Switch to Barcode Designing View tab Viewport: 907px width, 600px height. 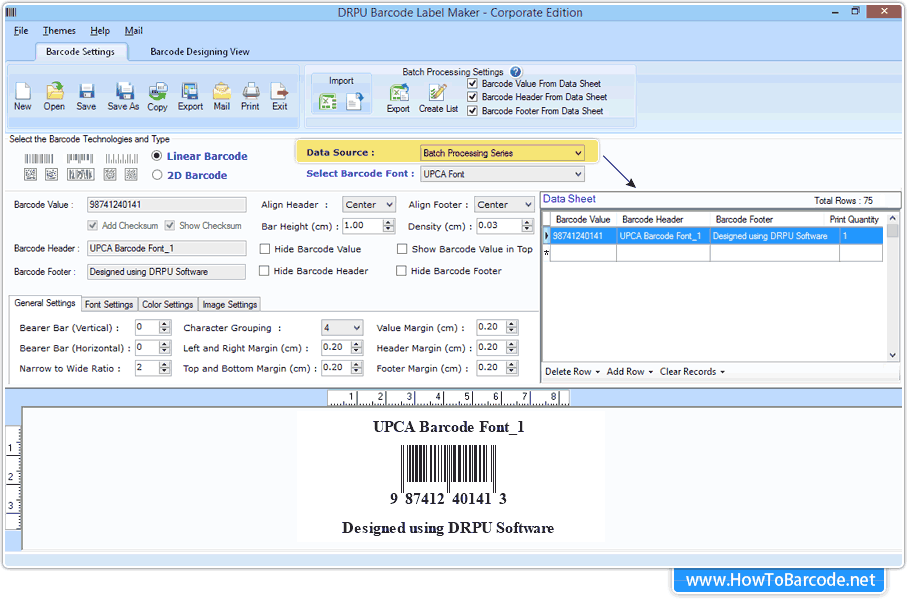200,51
